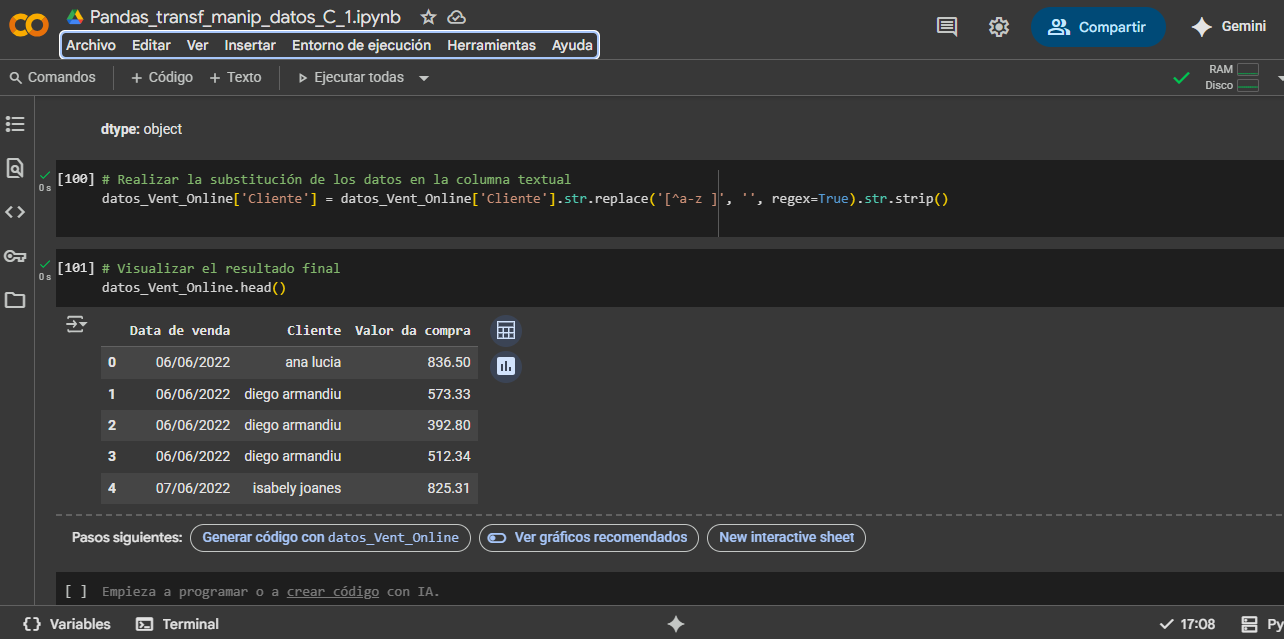Open the Archivo menu
The height and width of the screenshot is (639, 1284).
pyautogui.click(x=91, y=45)
